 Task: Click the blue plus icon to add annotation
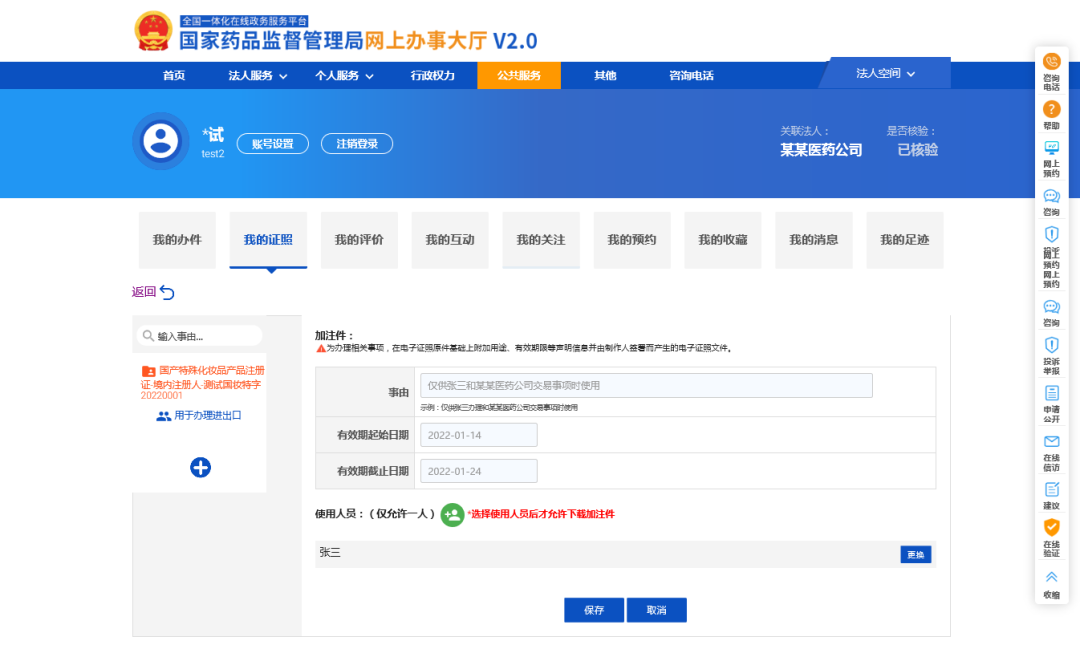pyautogui.click(x=200, y=467)
